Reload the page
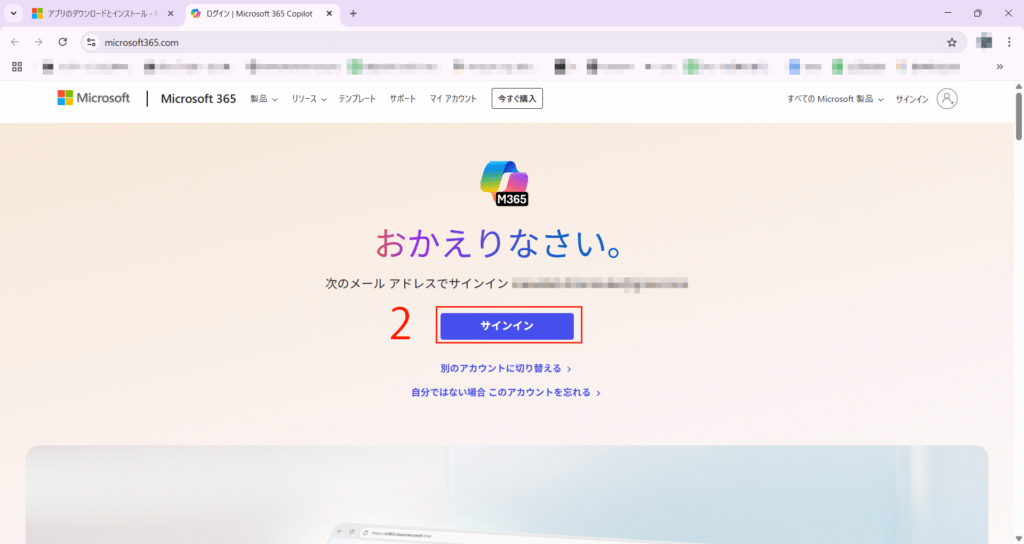This screenshot has width=1024, height=544. [63, 42]
